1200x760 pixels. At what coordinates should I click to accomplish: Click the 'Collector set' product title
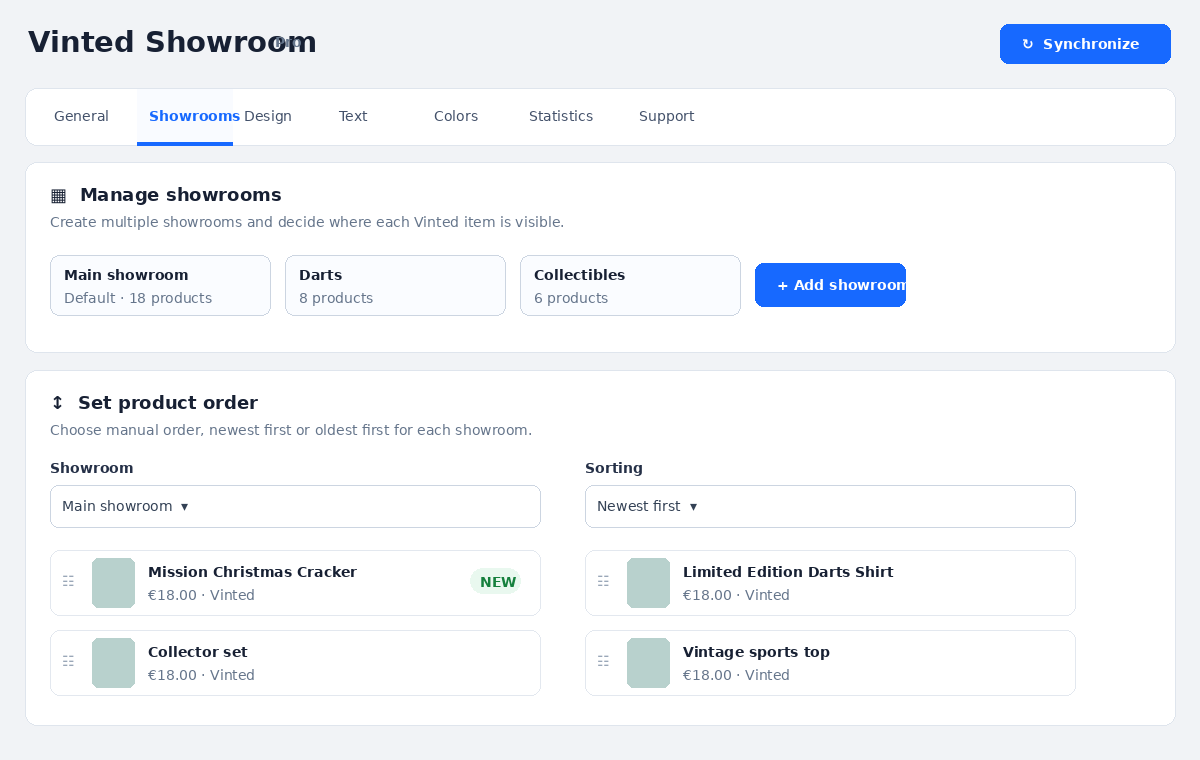coord(198,652)
